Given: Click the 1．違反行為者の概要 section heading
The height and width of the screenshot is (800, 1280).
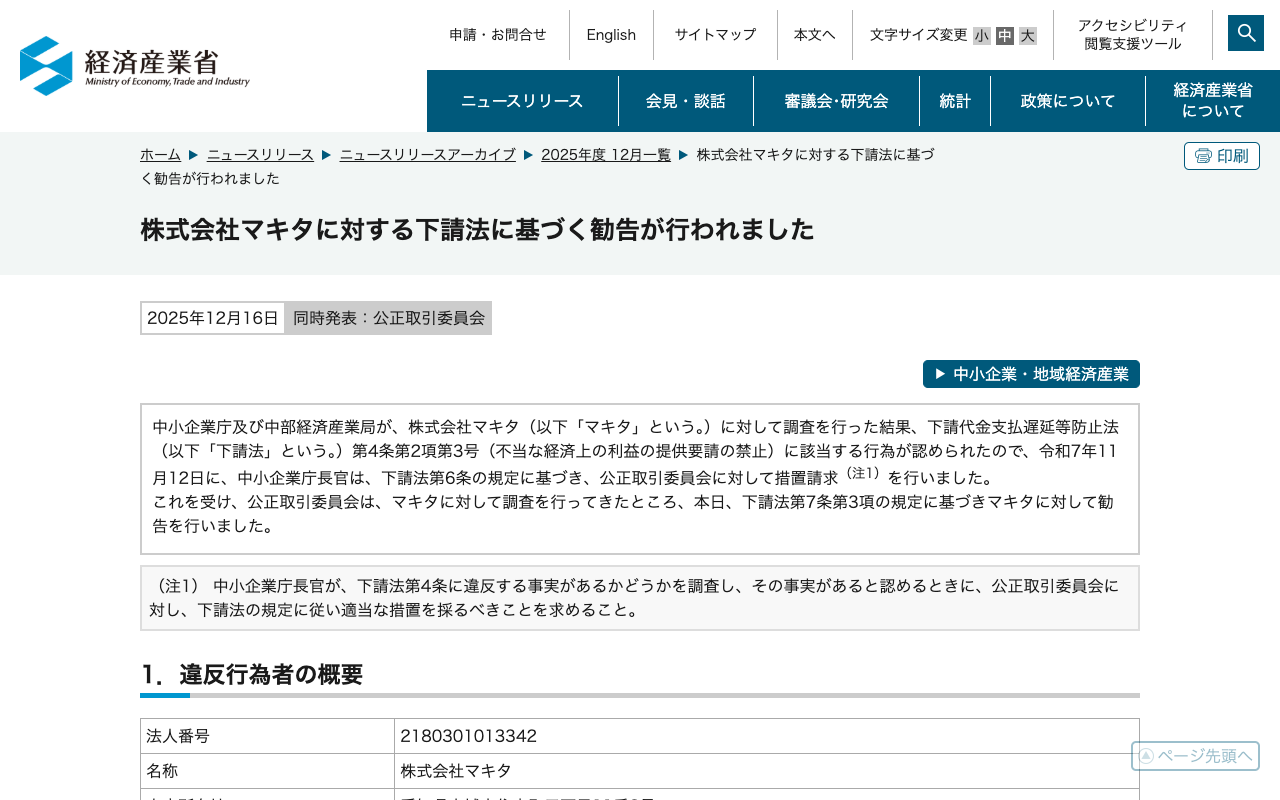Looking at the screenshot, I should pos(251,675).
